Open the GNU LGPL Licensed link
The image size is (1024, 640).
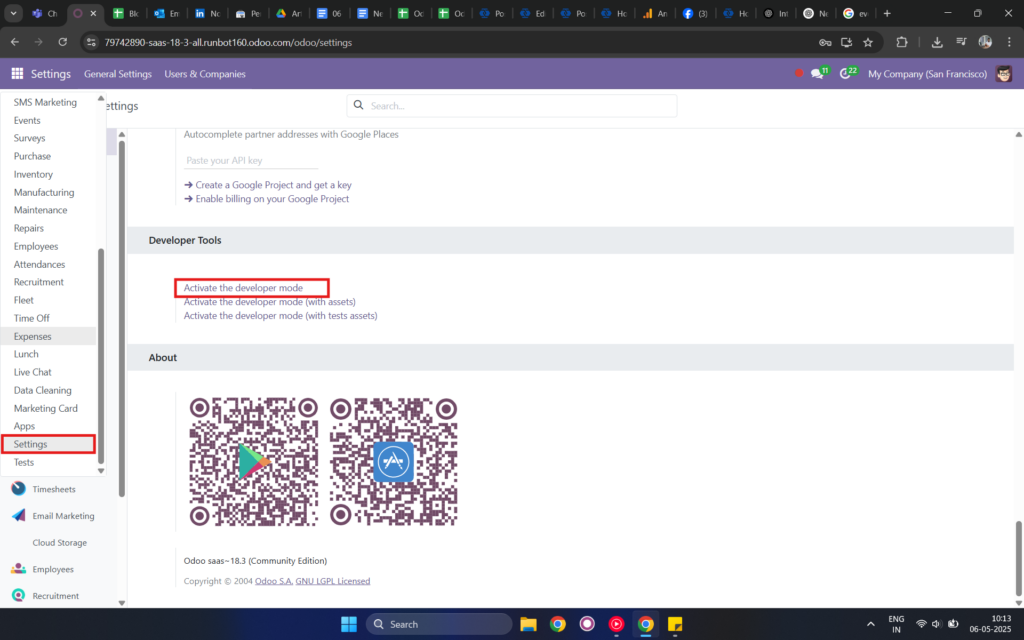332,581
